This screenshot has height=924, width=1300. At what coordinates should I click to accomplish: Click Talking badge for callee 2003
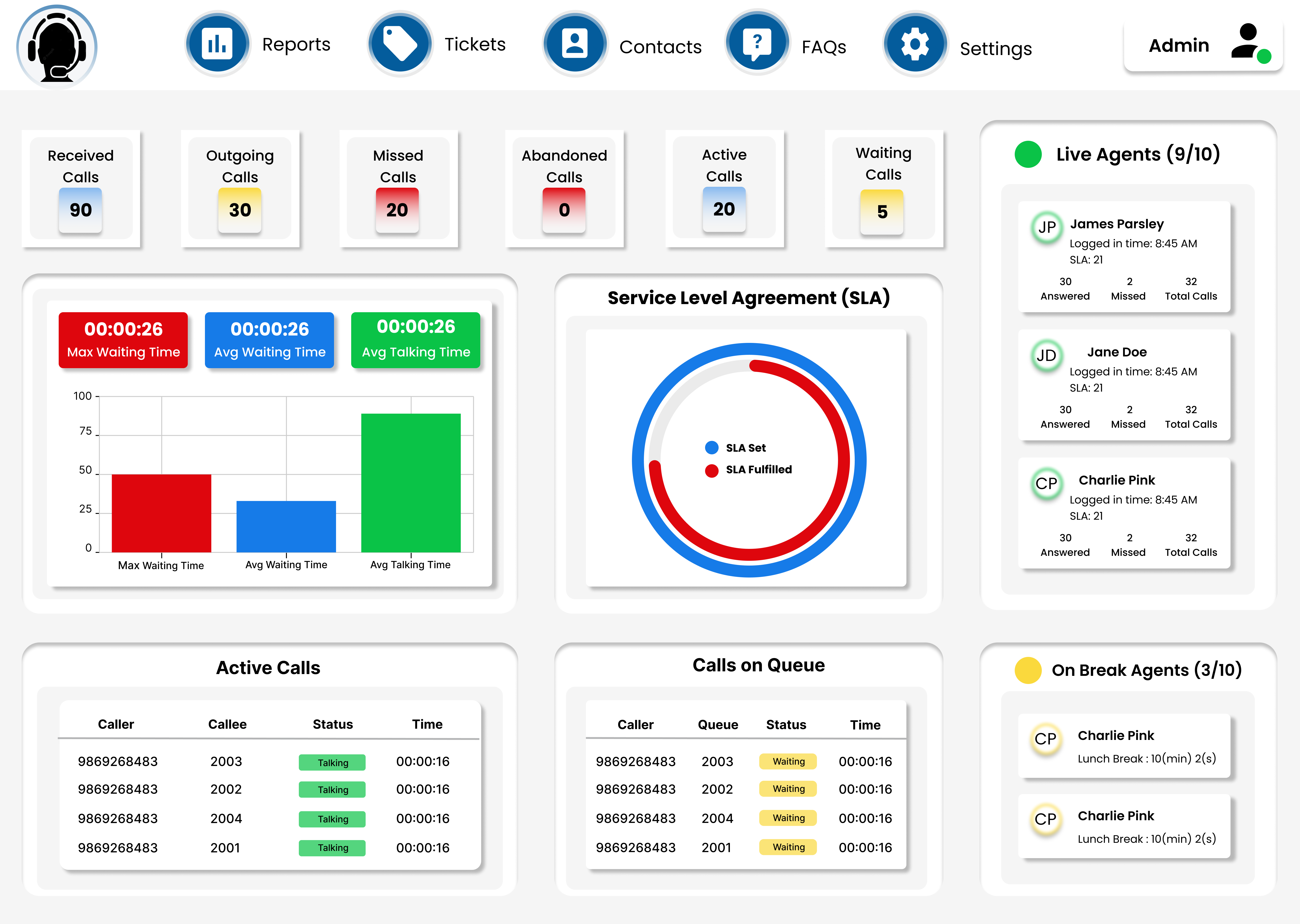point(332,762)
